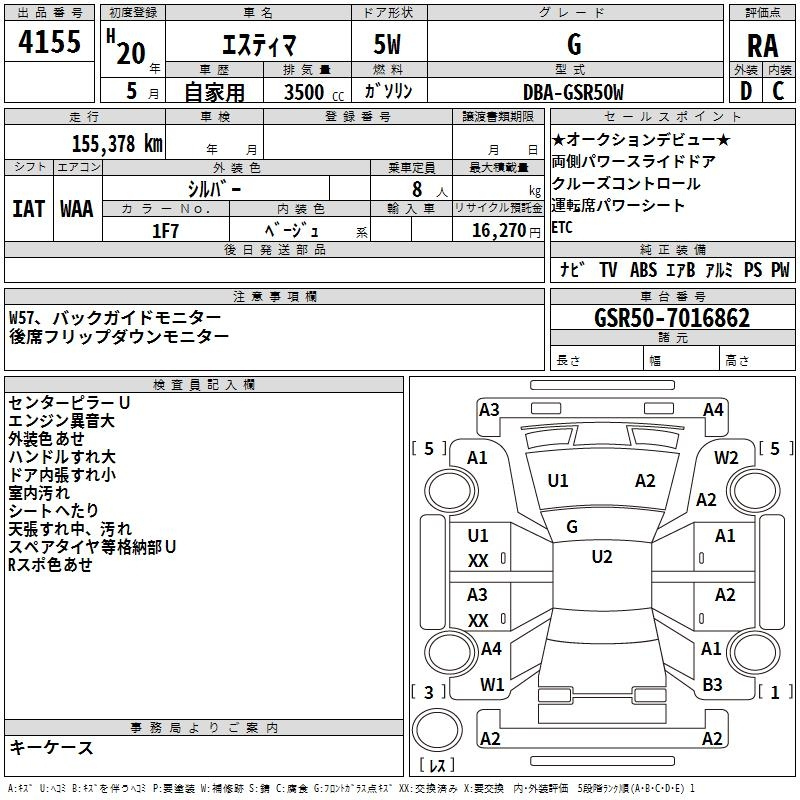
Task: Select the lot number 4155
Action: 49,41
